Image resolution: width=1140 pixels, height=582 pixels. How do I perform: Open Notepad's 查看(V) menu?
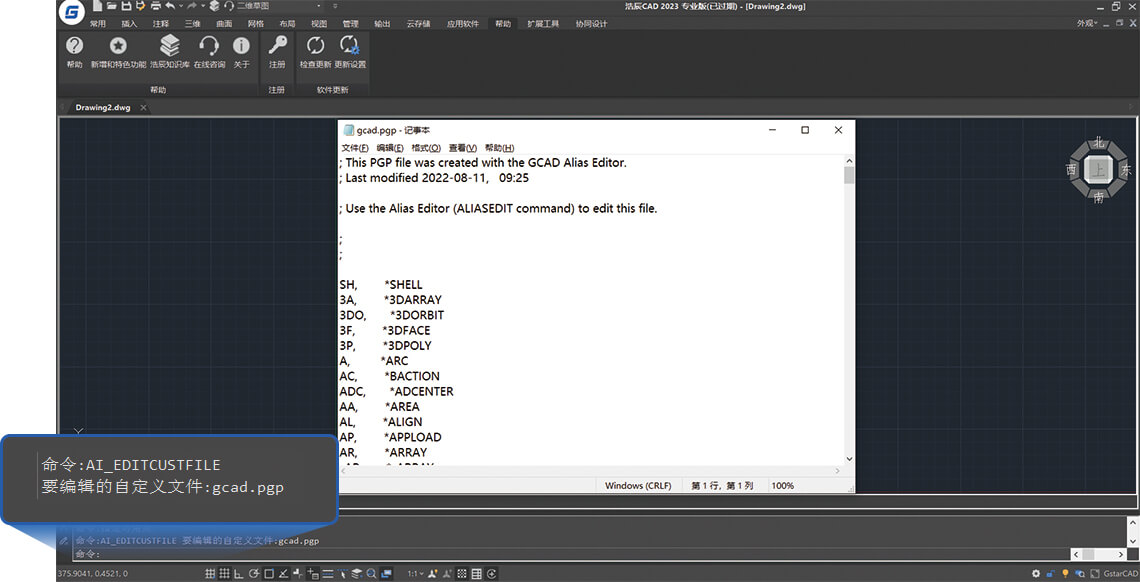[462, 147]
